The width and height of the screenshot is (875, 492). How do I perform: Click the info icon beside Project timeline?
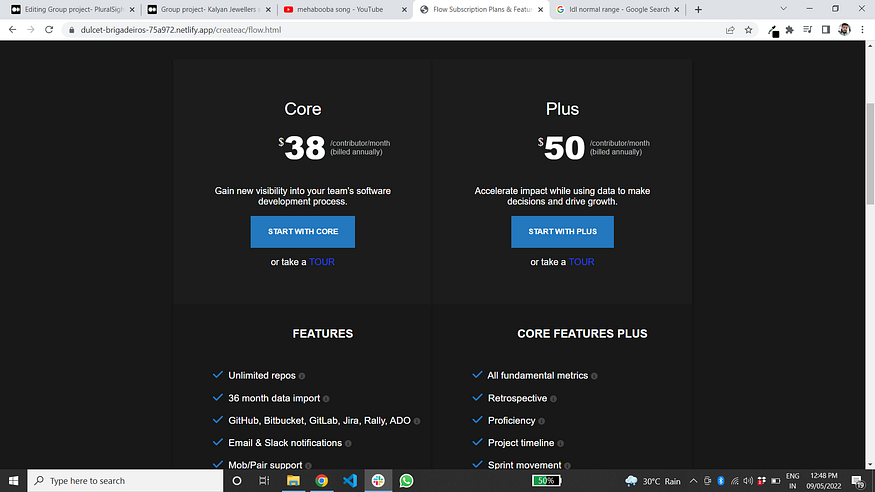561,443
